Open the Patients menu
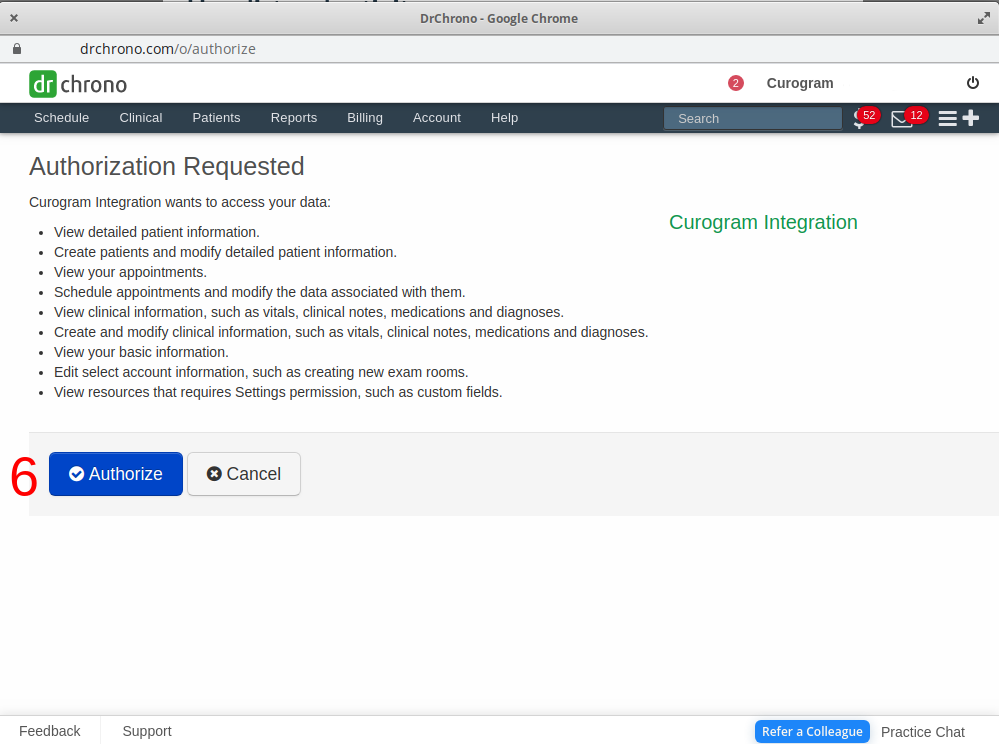This screenshot has height=744, width=999. [217, 118]
